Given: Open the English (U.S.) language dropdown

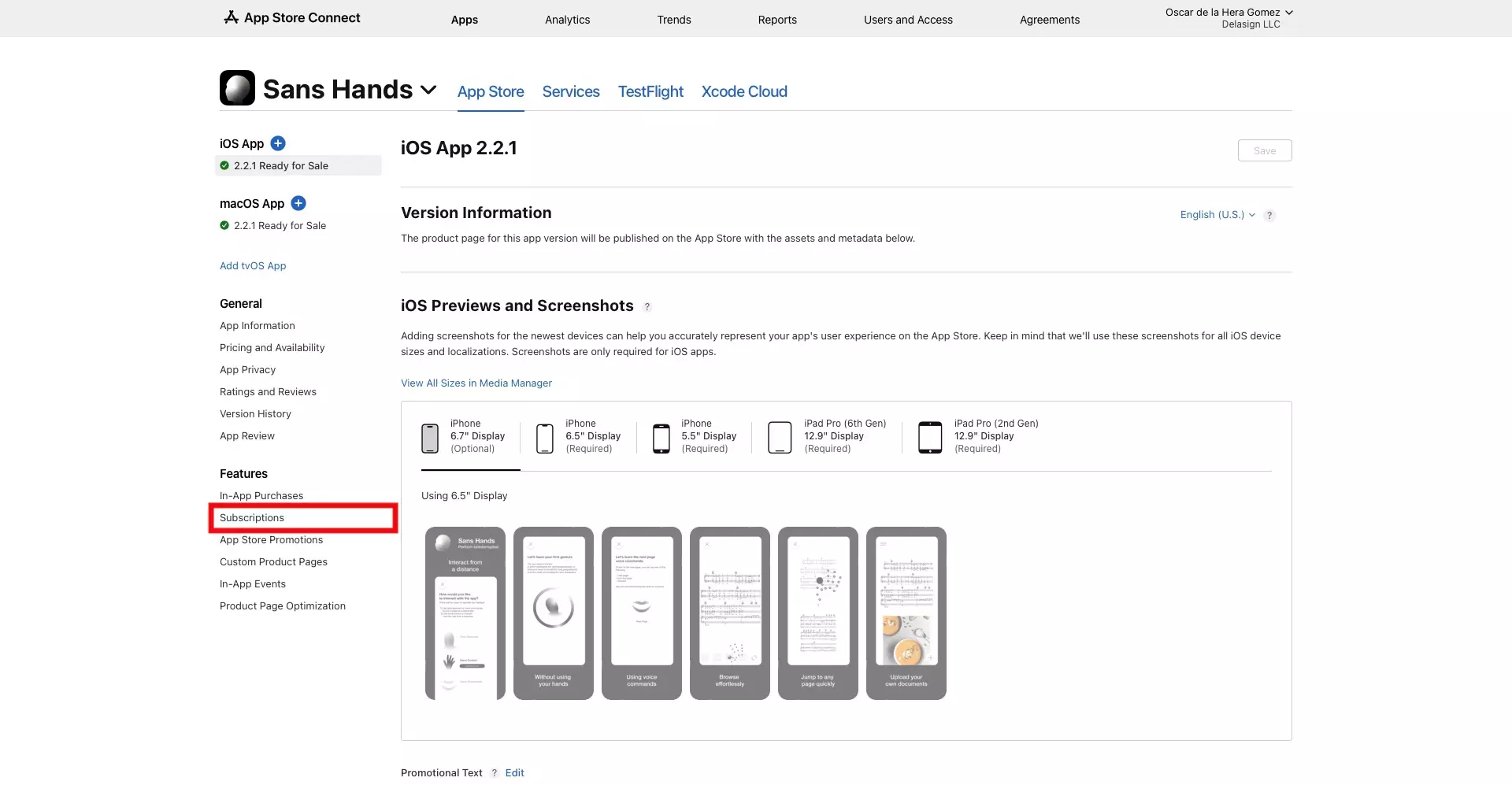Looking at the screenshot, I should coord(1217,215).
